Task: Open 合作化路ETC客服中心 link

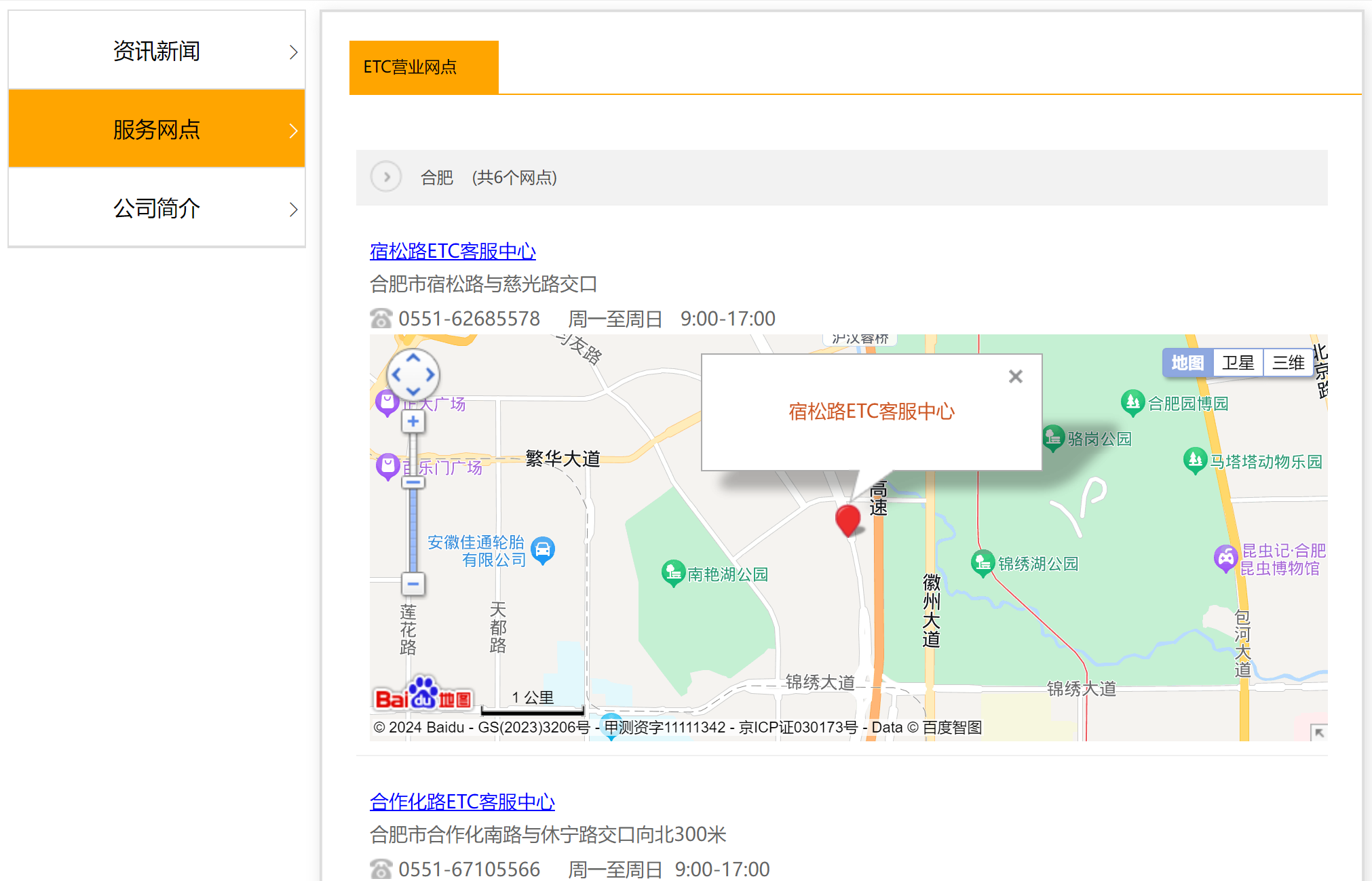Action: [x=462, y=802]
